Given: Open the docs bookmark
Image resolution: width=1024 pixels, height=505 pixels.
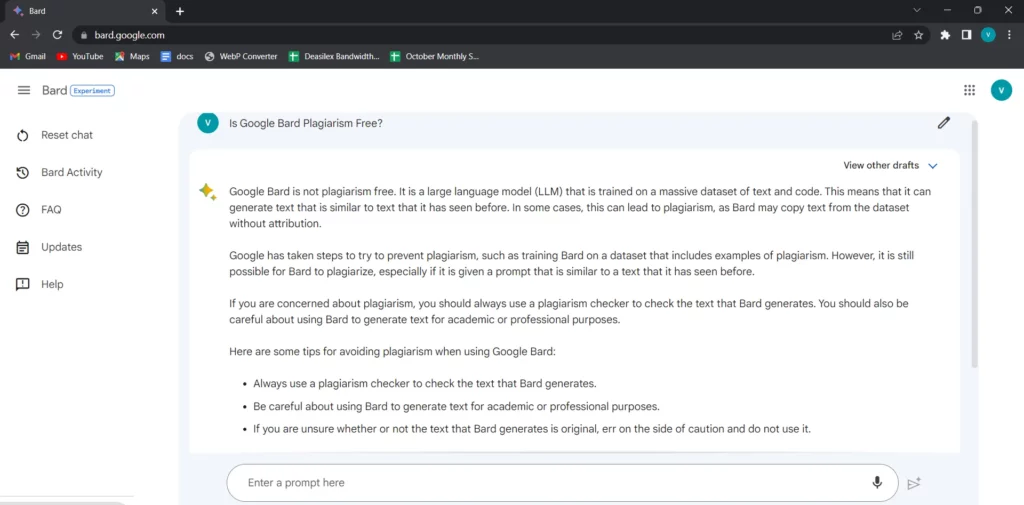Looking at the screenshot, I should tap(177, 56).
